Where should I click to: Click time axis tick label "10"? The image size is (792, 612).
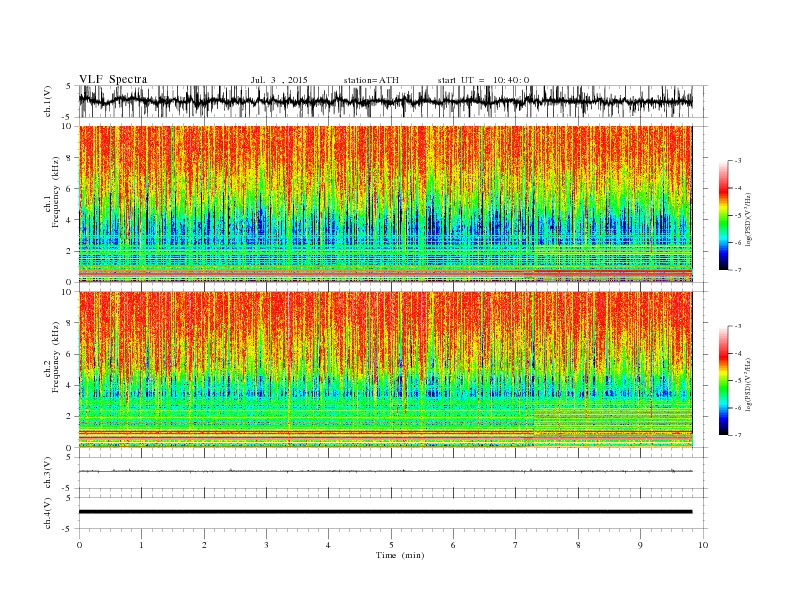(703, 545)
